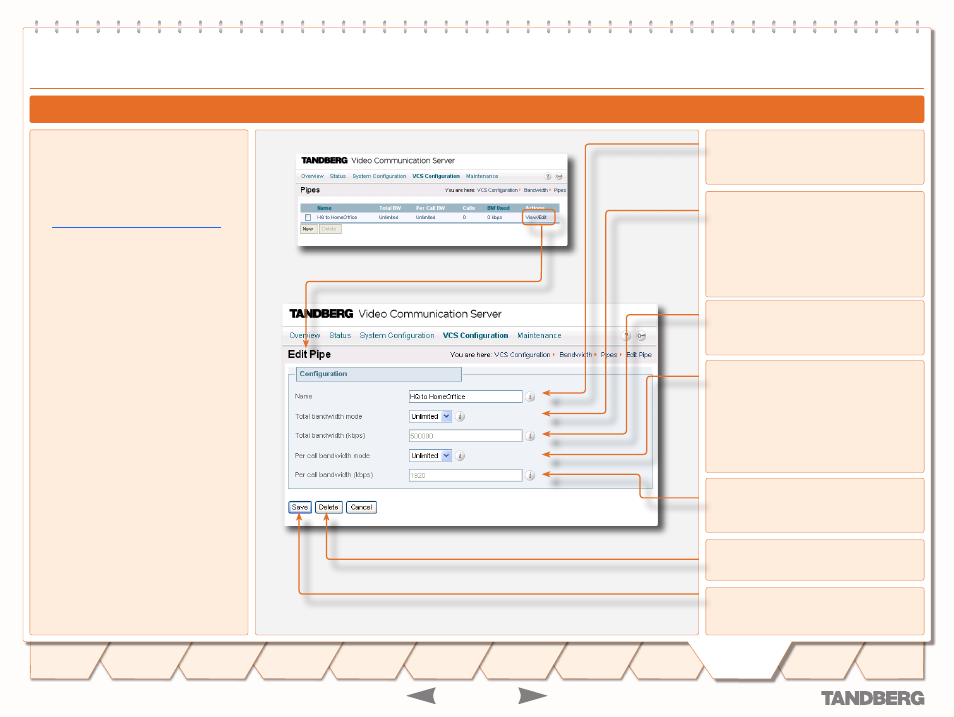Click the Configuration section heading

(x=323, y=374)
